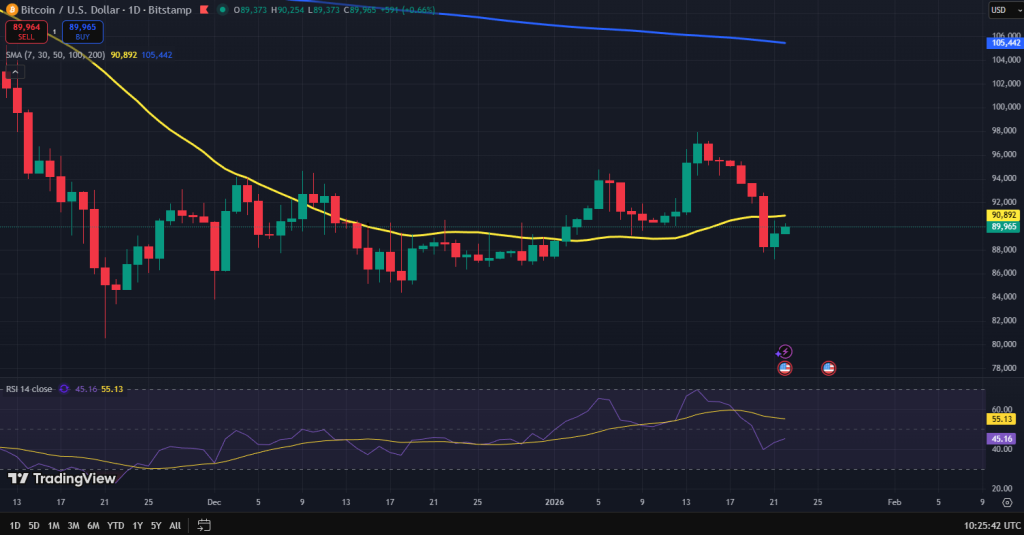Viewport: 1024px width, 535px height.
Task: Select the All time range
Action: coord(175,525)
